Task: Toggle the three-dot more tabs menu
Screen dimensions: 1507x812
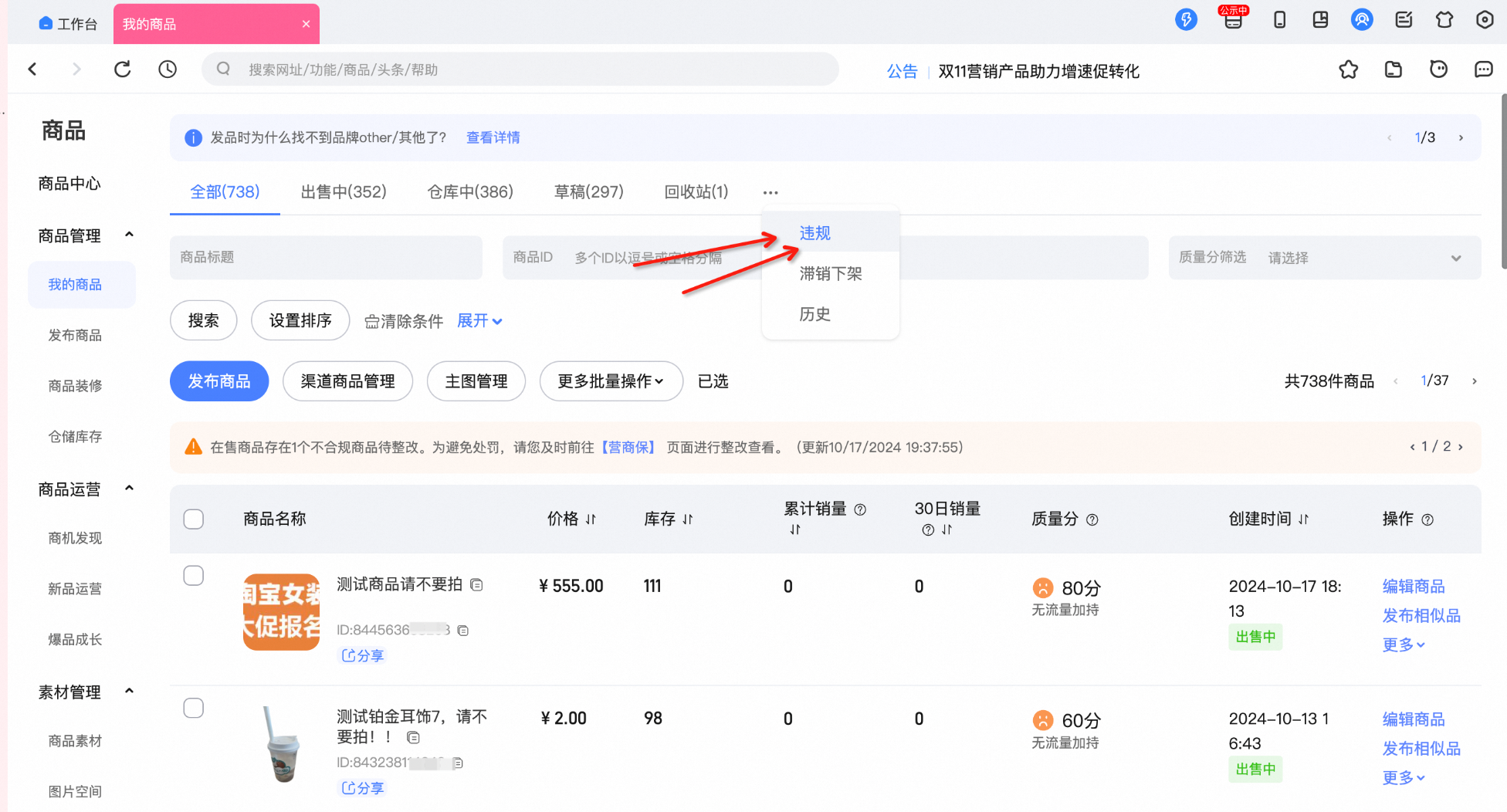Action: 770,192
